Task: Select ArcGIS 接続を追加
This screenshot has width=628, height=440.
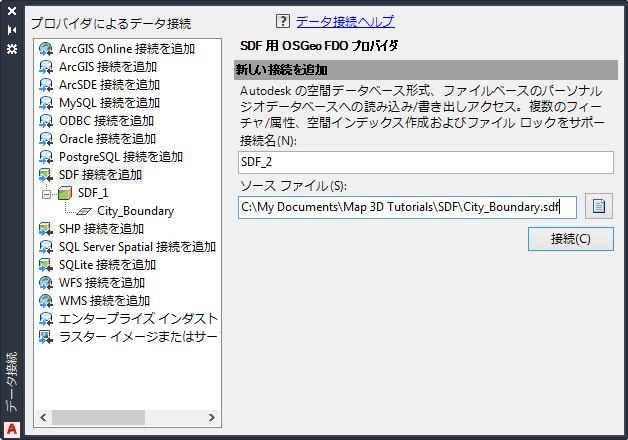Action: pos(108,67)
